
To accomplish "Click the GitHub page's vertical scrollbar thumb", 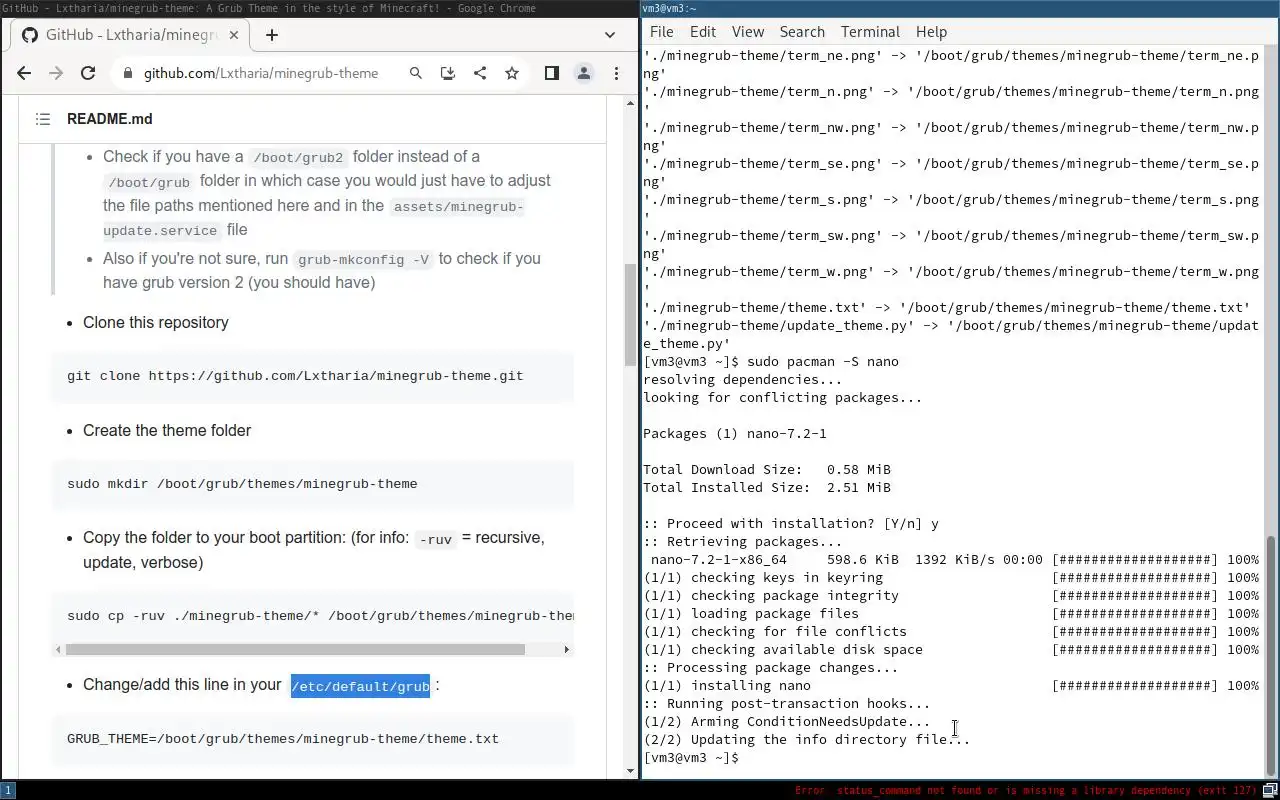I will [x=630, y=315].
